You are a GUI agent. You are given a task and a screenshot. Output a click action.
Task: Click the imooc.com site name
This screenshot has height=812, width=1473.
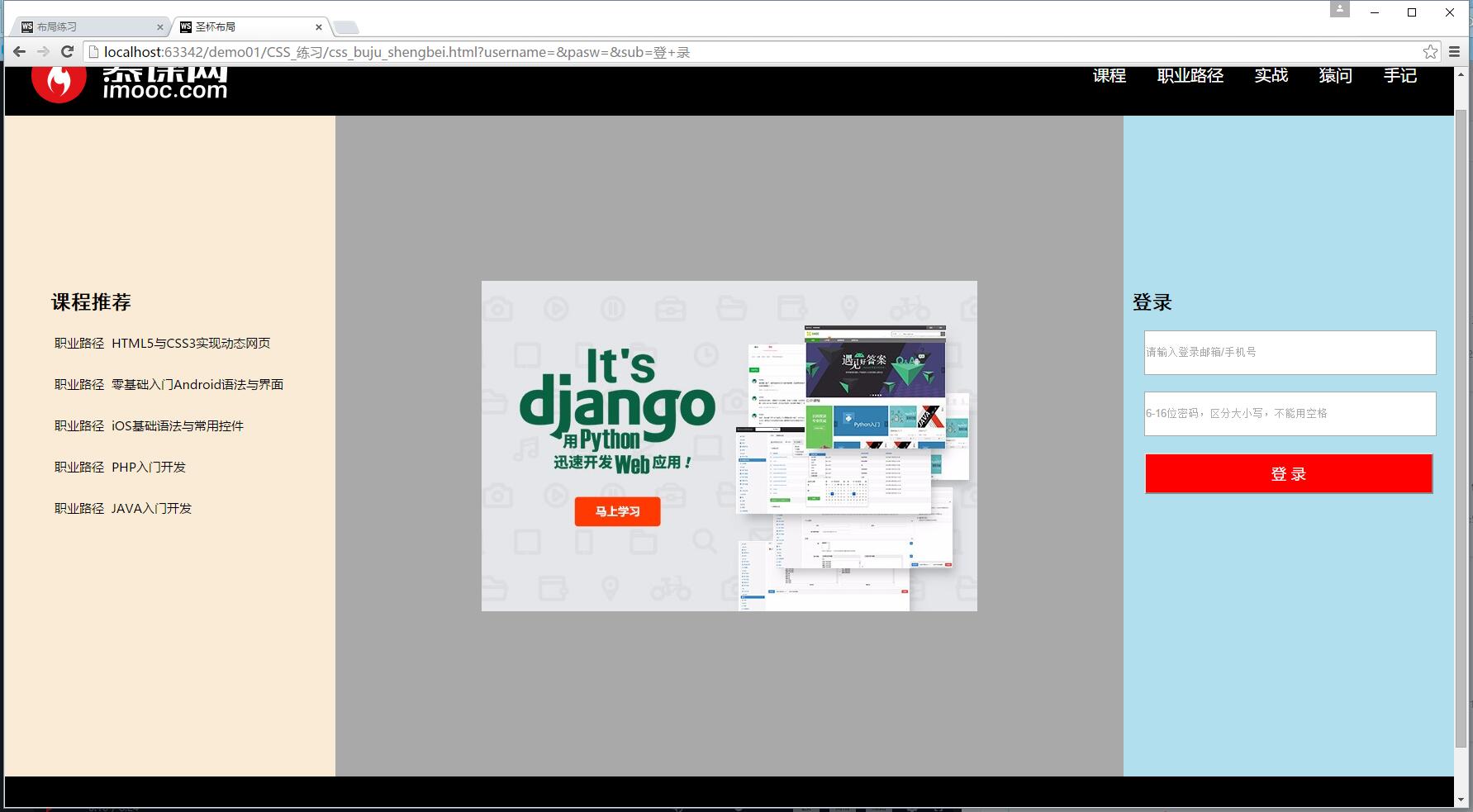[x=165, y=90]
